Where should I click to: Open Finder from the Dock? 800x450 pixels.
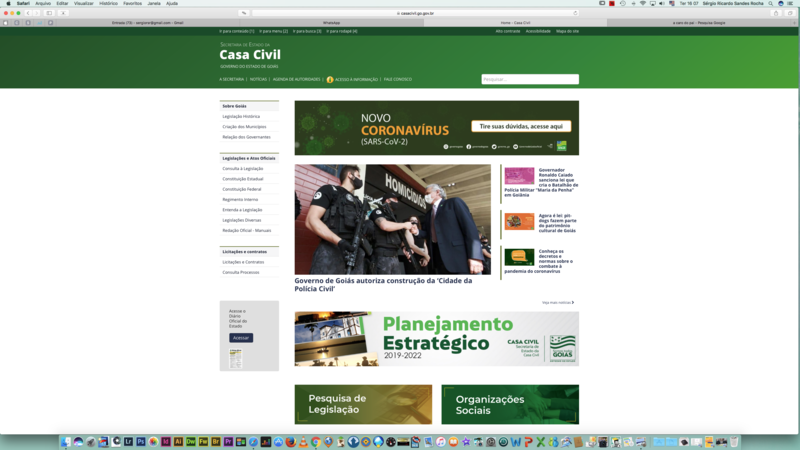click(66, 441)
